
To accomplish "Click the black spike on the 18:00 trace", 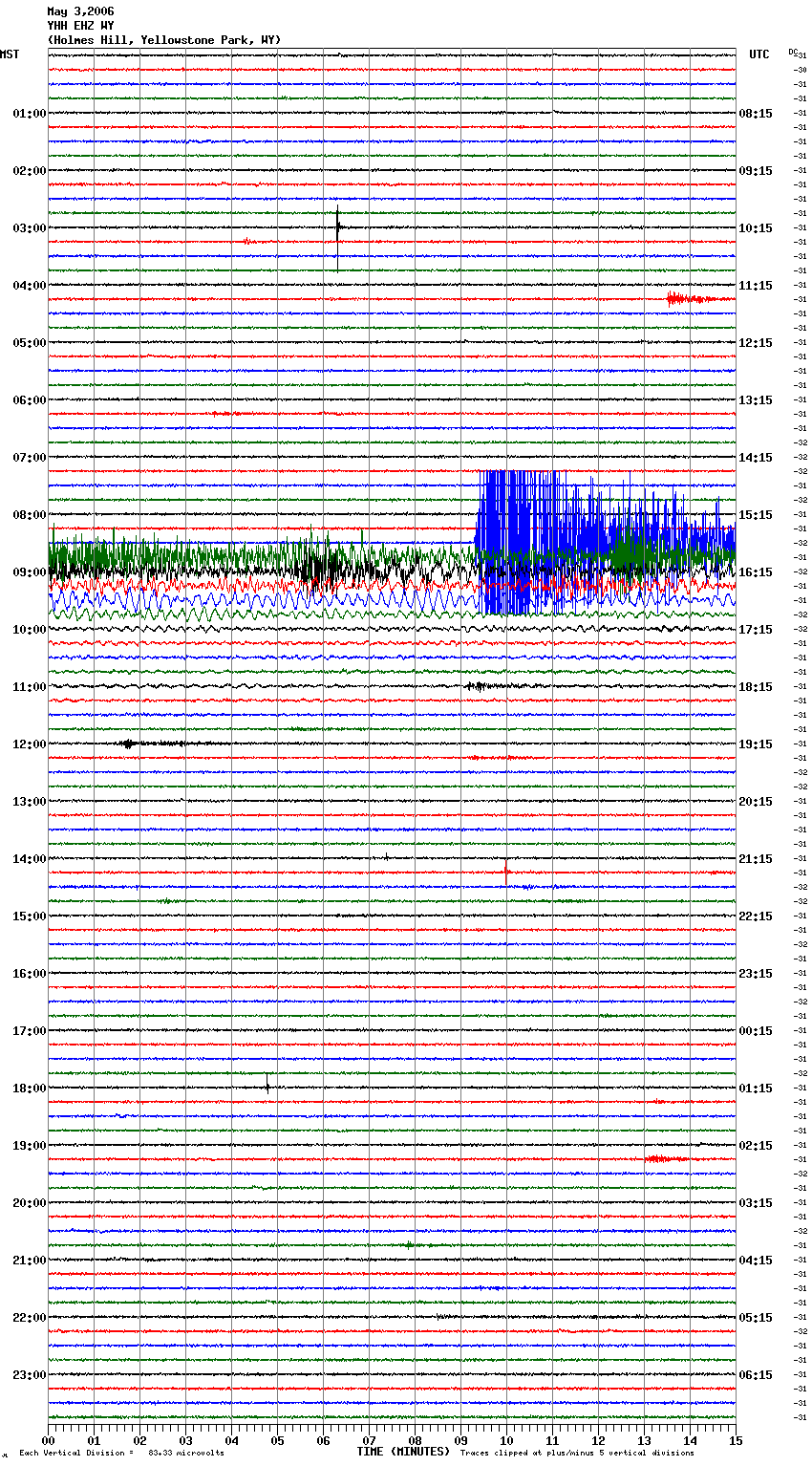I will tap(267, 1085).
